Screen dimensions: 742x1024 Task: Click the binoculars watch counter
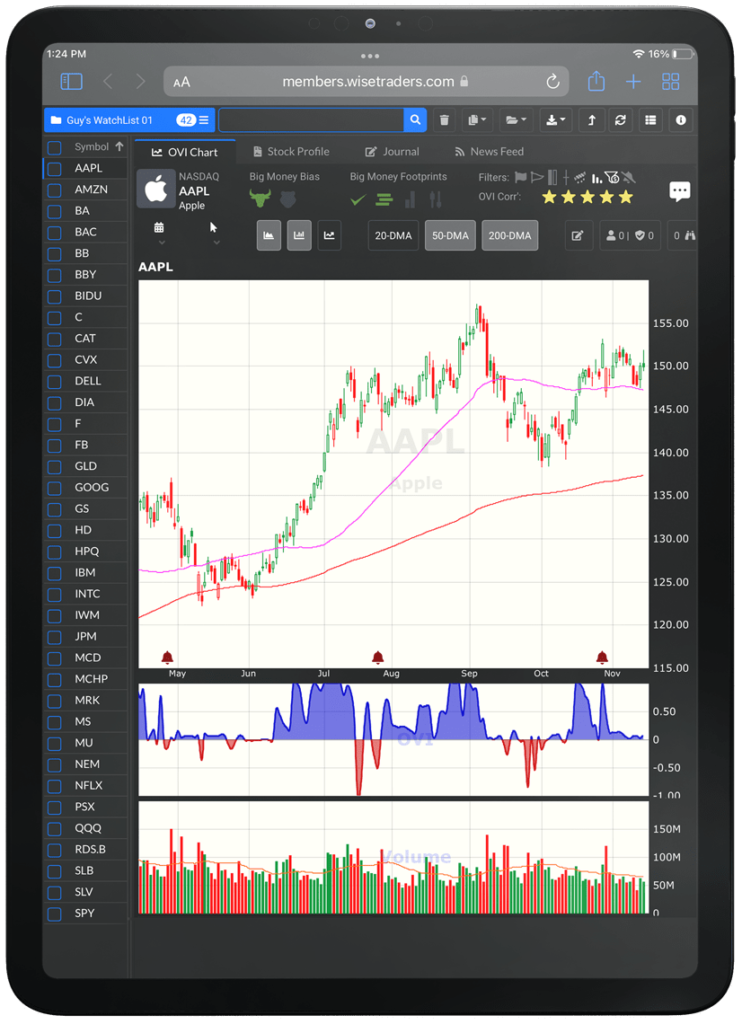coord(684,236)
